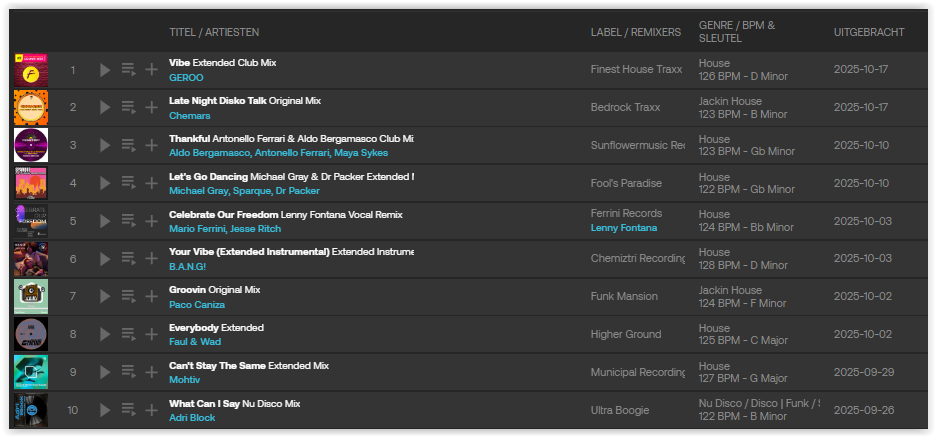Play the track Vibe Extended Club Mix
This screenshot has width=936, height=437.
105,70
